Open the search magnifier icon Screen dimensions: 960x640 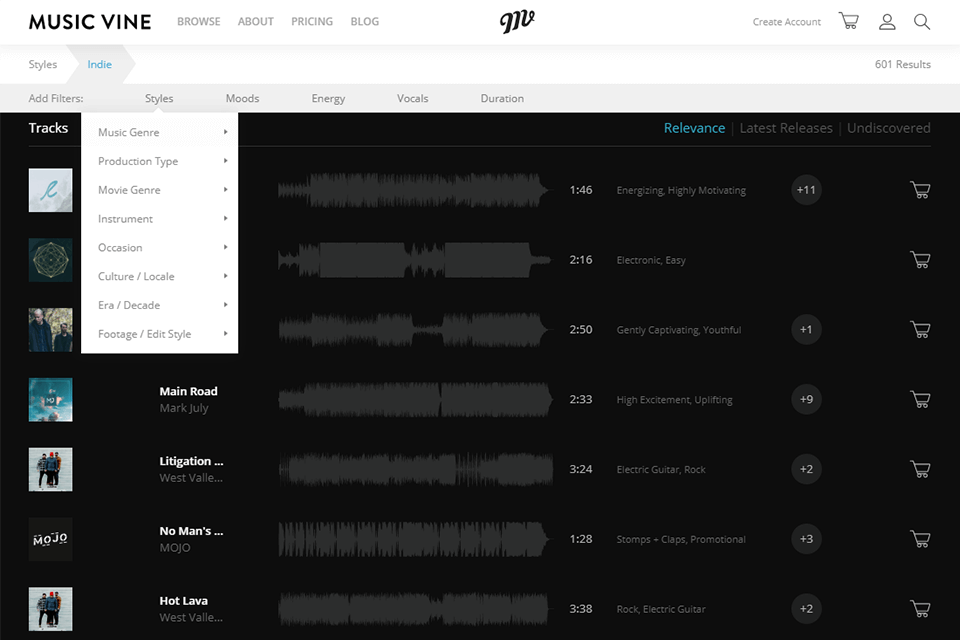pos(922,21)
